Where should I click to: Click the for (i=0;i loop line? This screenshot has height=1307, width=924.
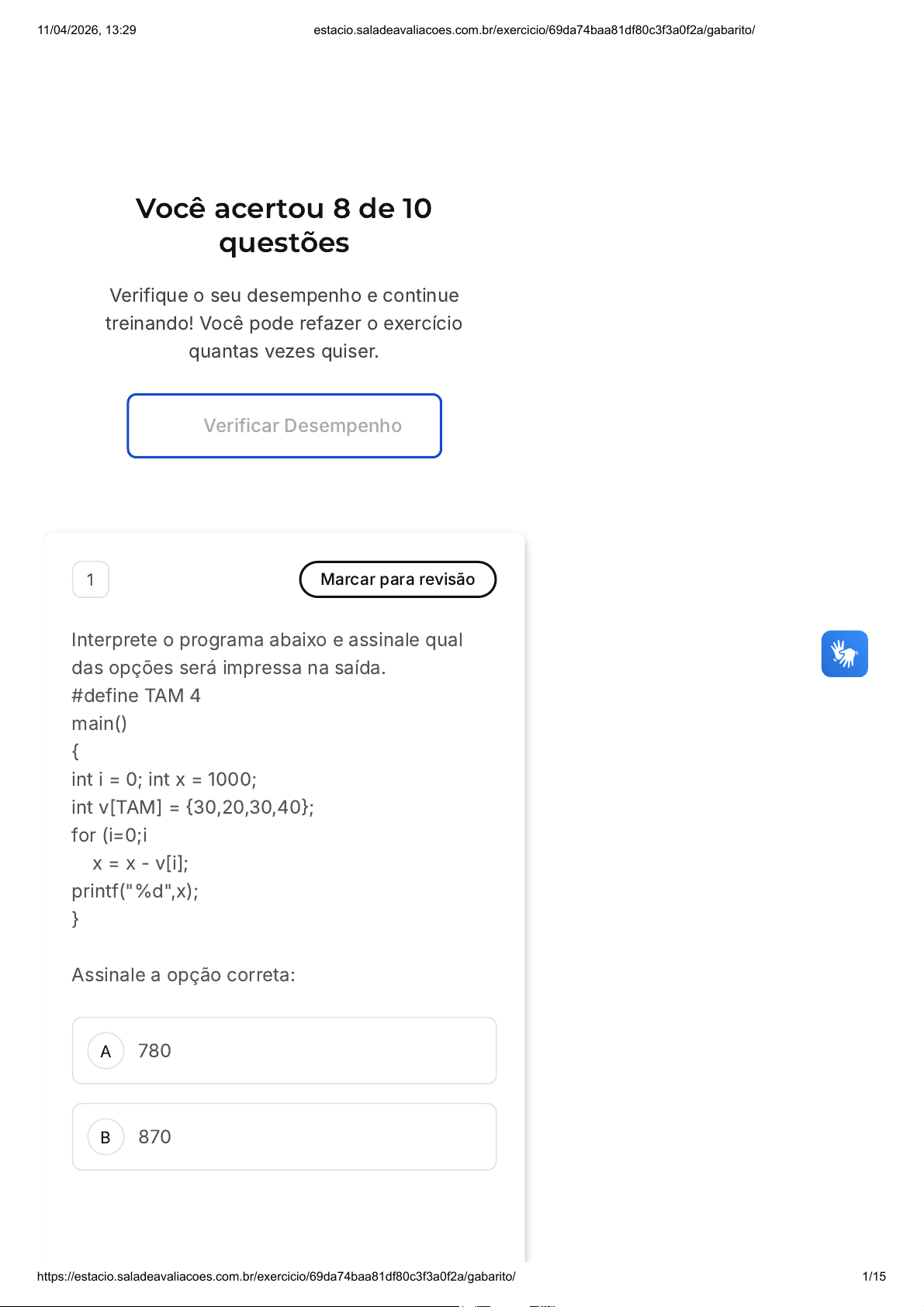[109, 835]
